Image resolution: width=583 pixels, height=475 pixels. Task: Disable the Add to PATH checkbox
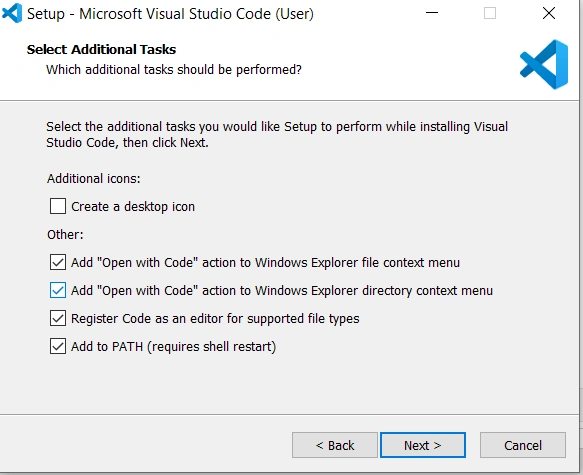pyautogui.click(x=58, y=346)
